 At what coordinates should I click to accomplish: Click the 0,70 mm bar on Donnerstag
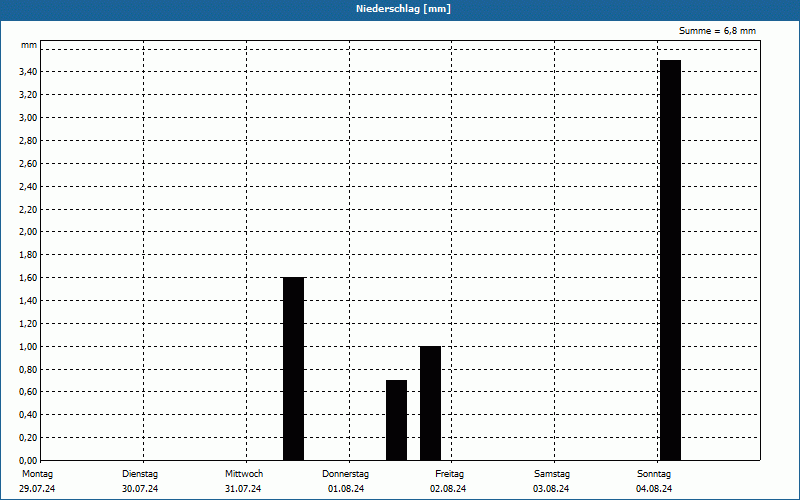click(x=396, y=420)
